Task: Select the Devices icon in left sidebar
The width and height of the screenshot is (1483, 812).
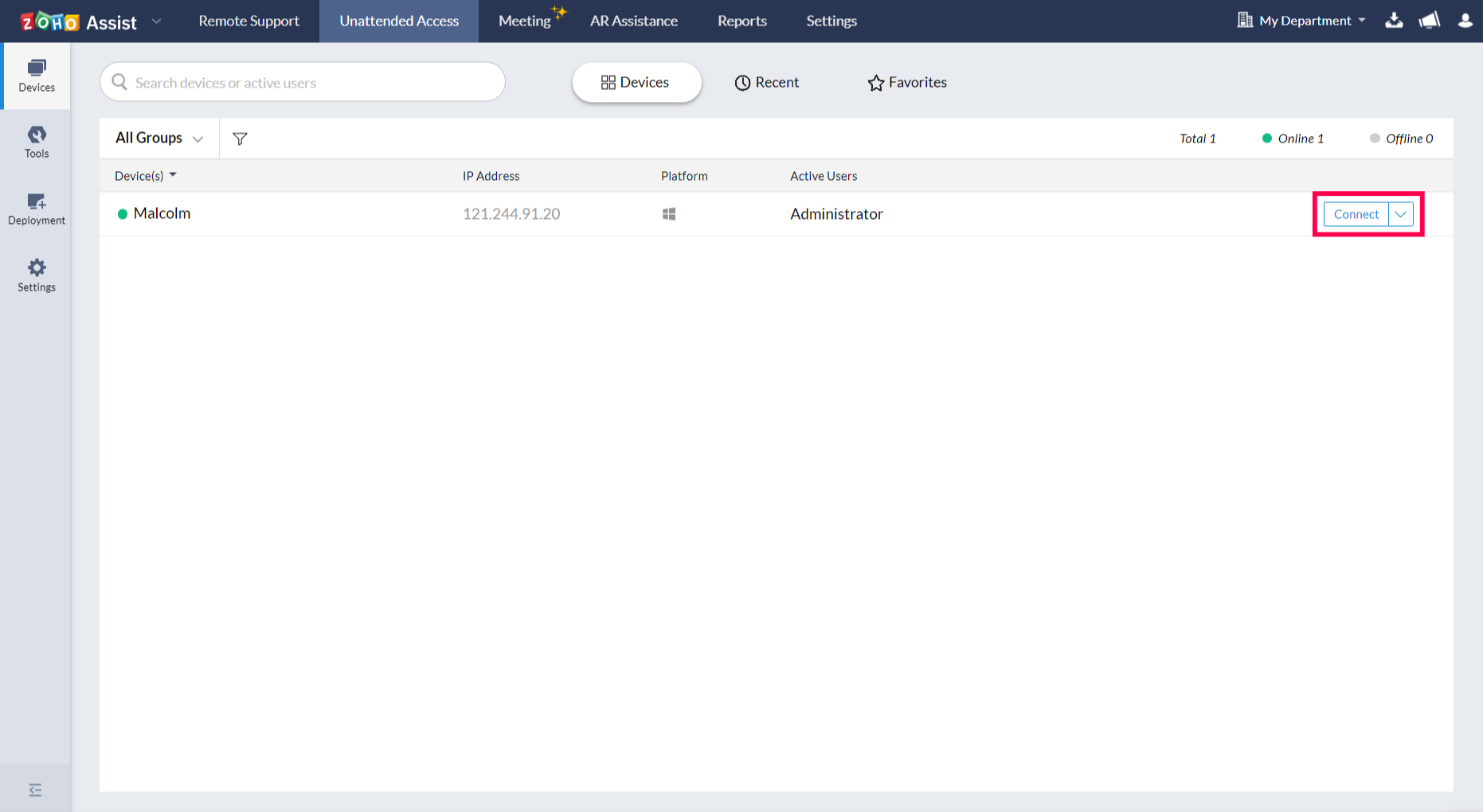Action: (x=36, y=76)
